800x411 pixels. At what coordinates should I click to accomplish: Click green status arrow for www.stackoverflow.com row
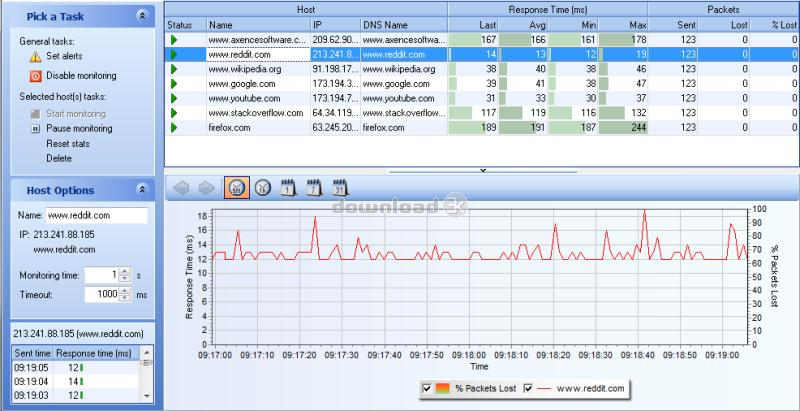tap(174, 113)
